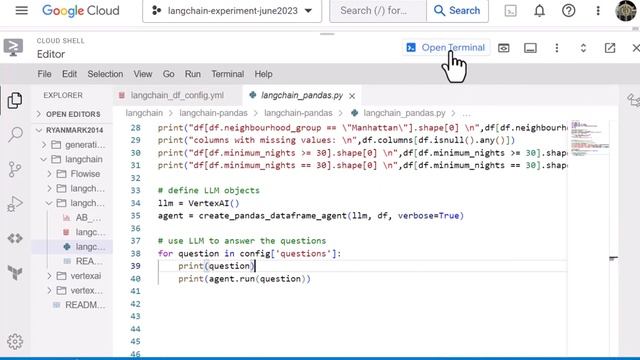Click line number 34 in gutter

pyautogui.click(x=136, y=203)
